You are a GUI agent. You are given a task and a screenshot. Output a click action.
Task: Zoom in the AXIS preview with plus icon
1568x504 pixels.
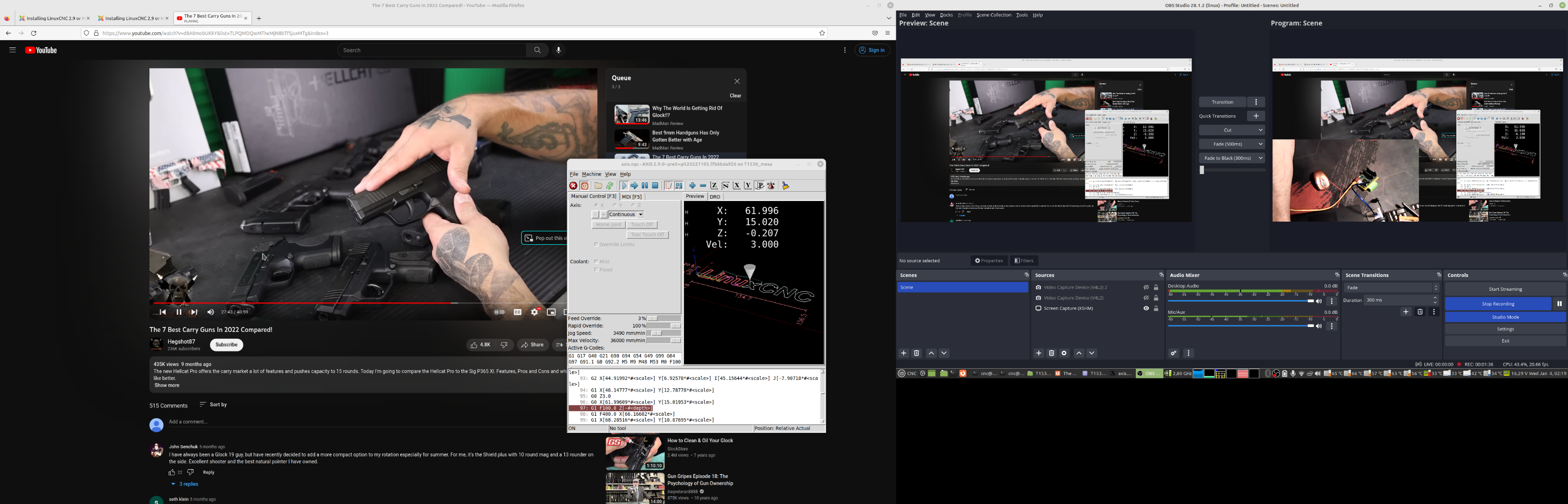[692, 186]
